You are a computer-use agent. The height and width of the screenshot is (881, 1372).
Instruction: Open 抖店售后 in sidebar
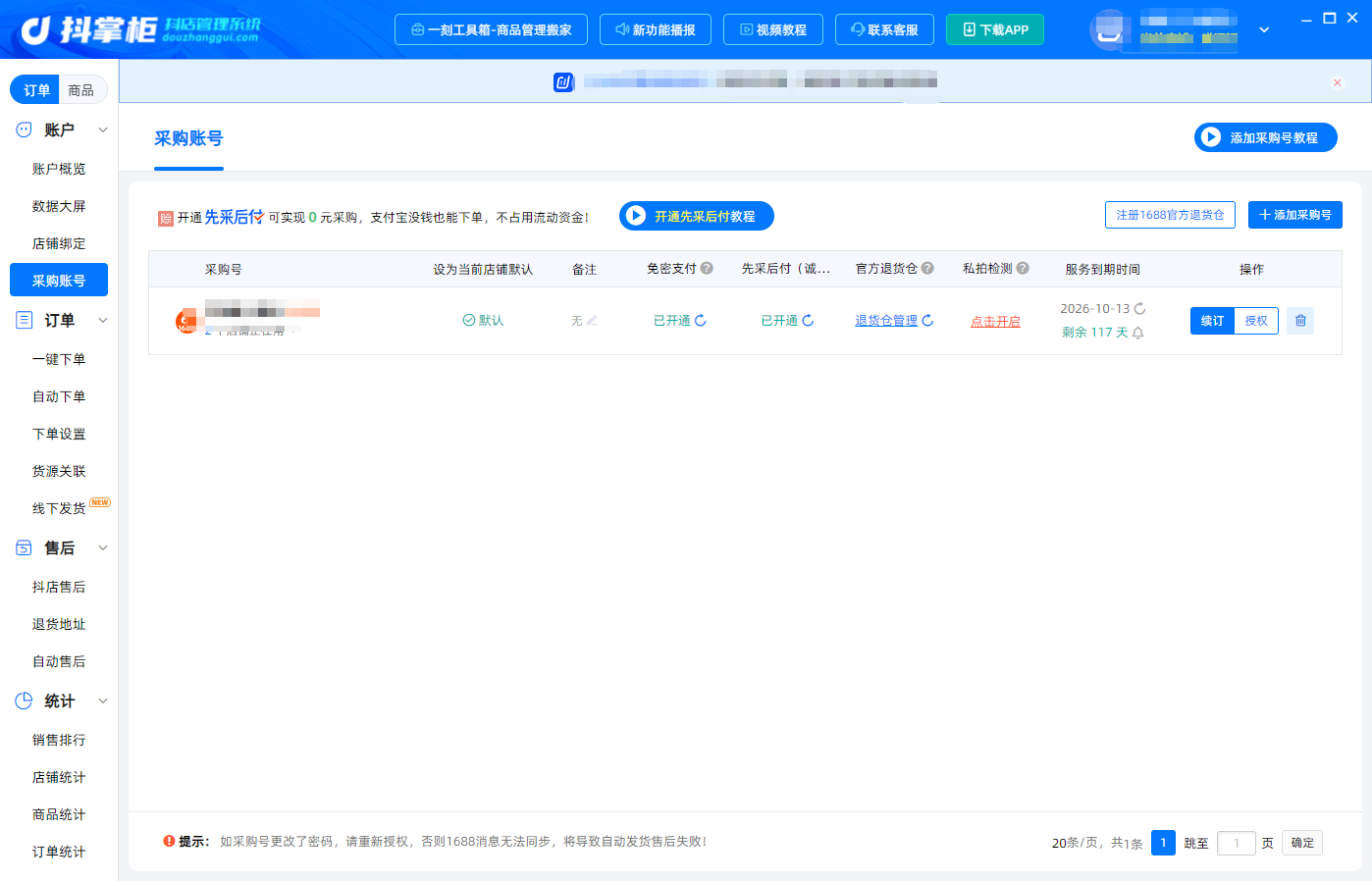pos(59,587)
